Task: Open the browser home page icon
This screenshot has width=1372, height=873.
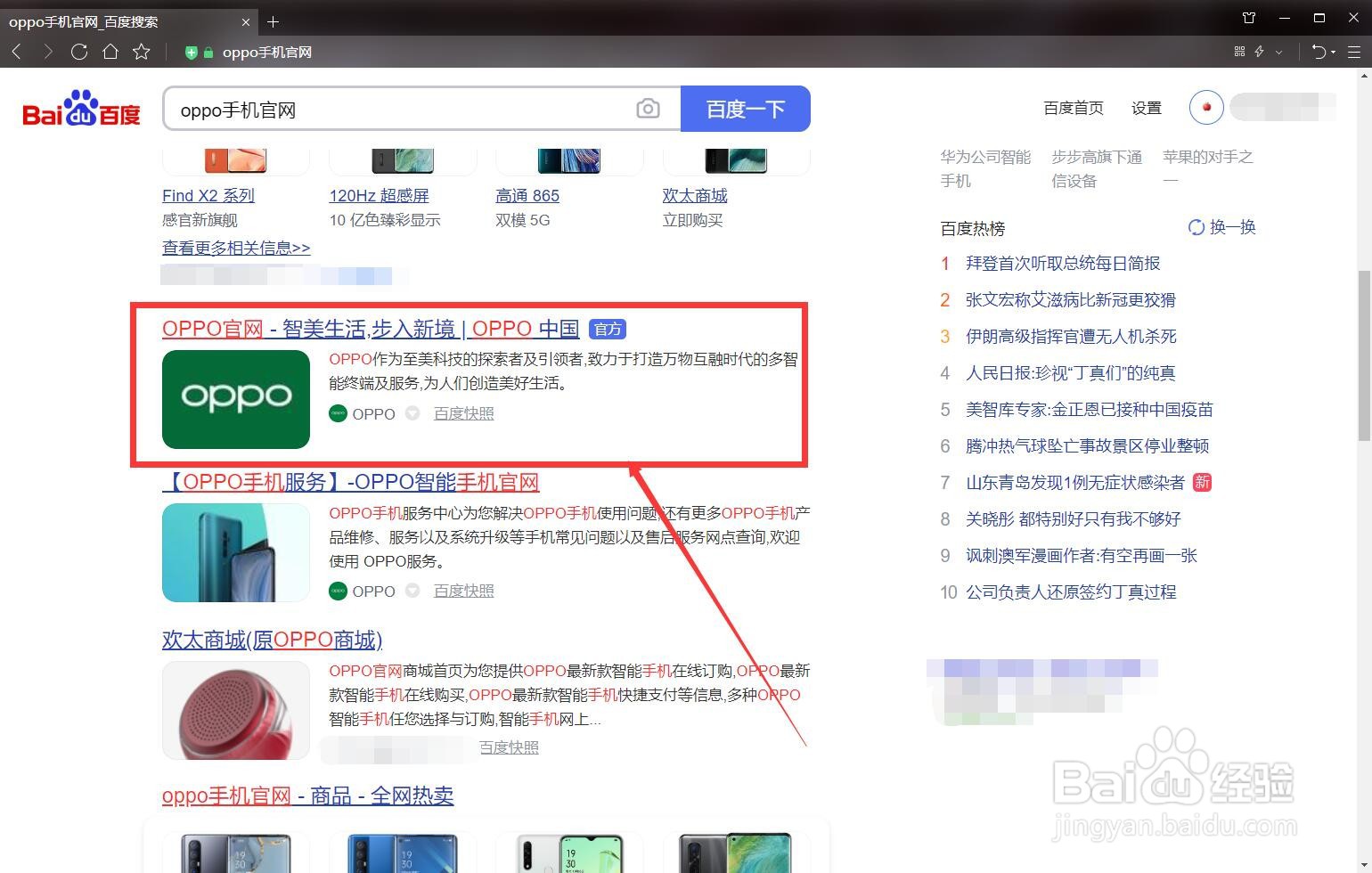Action: pos(110,52)
